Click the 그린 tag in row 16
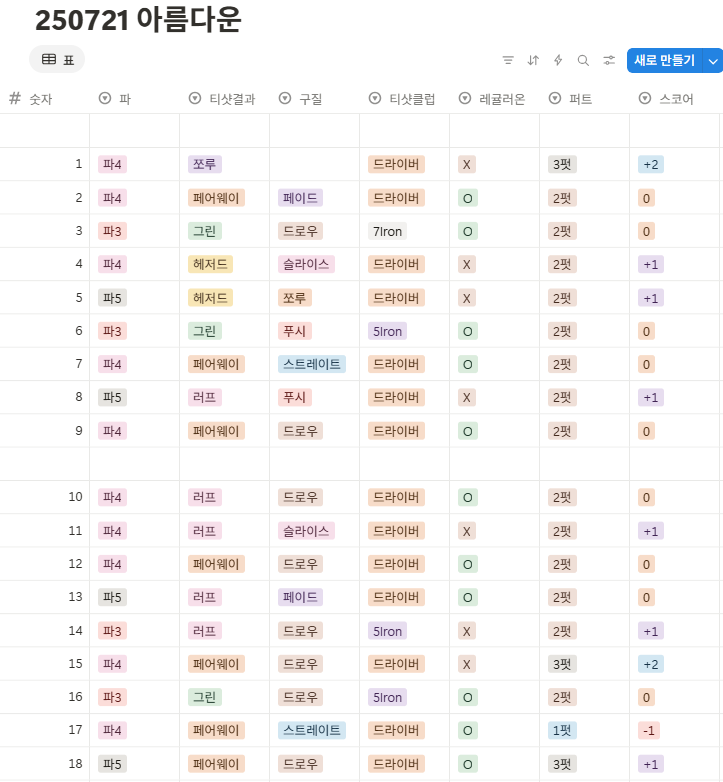This screenshot has height=782, width=723. click(204, 697)
